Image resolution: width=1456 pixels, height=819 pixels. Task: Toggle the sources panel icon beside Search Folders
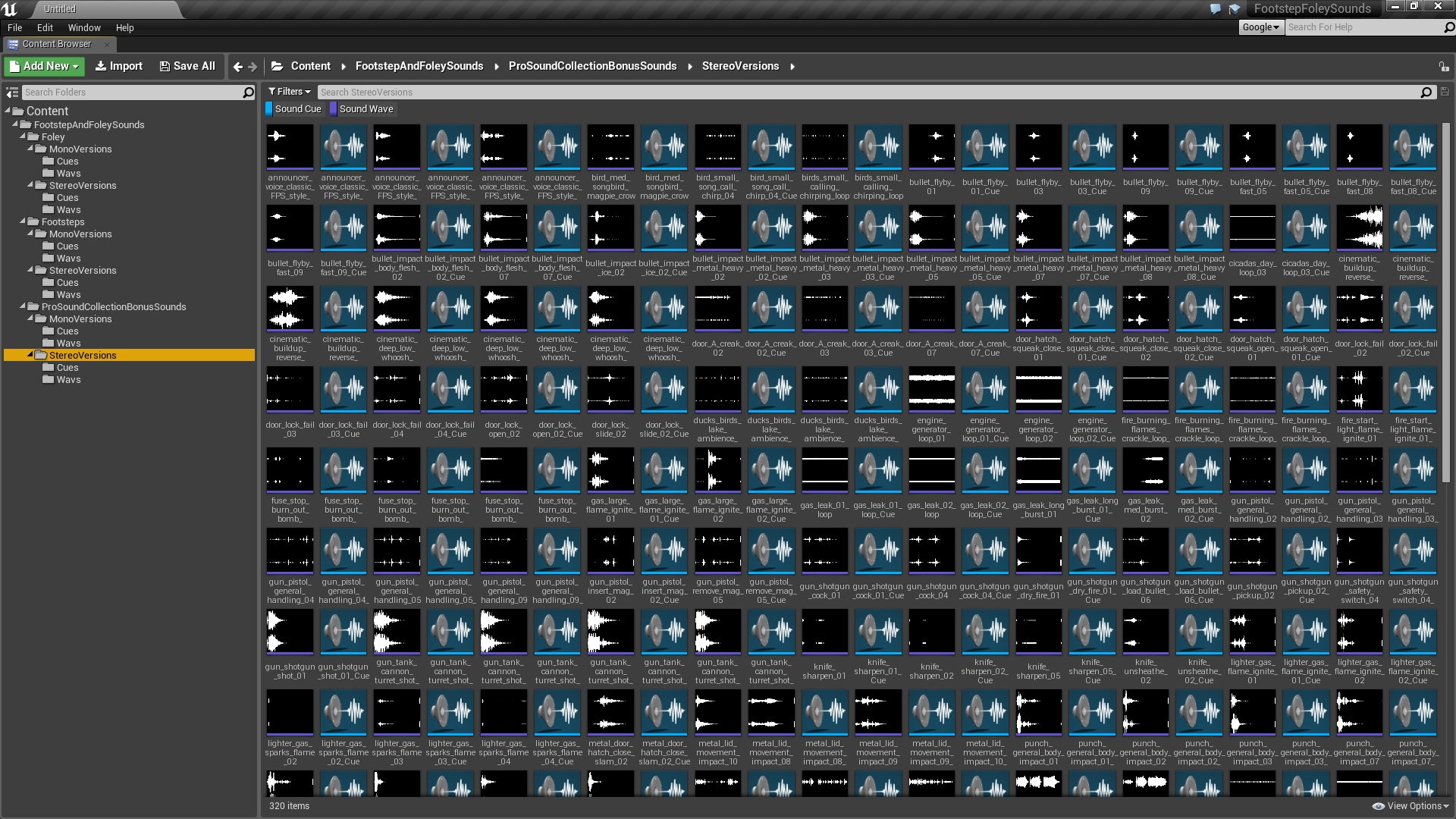coord(11,92)
